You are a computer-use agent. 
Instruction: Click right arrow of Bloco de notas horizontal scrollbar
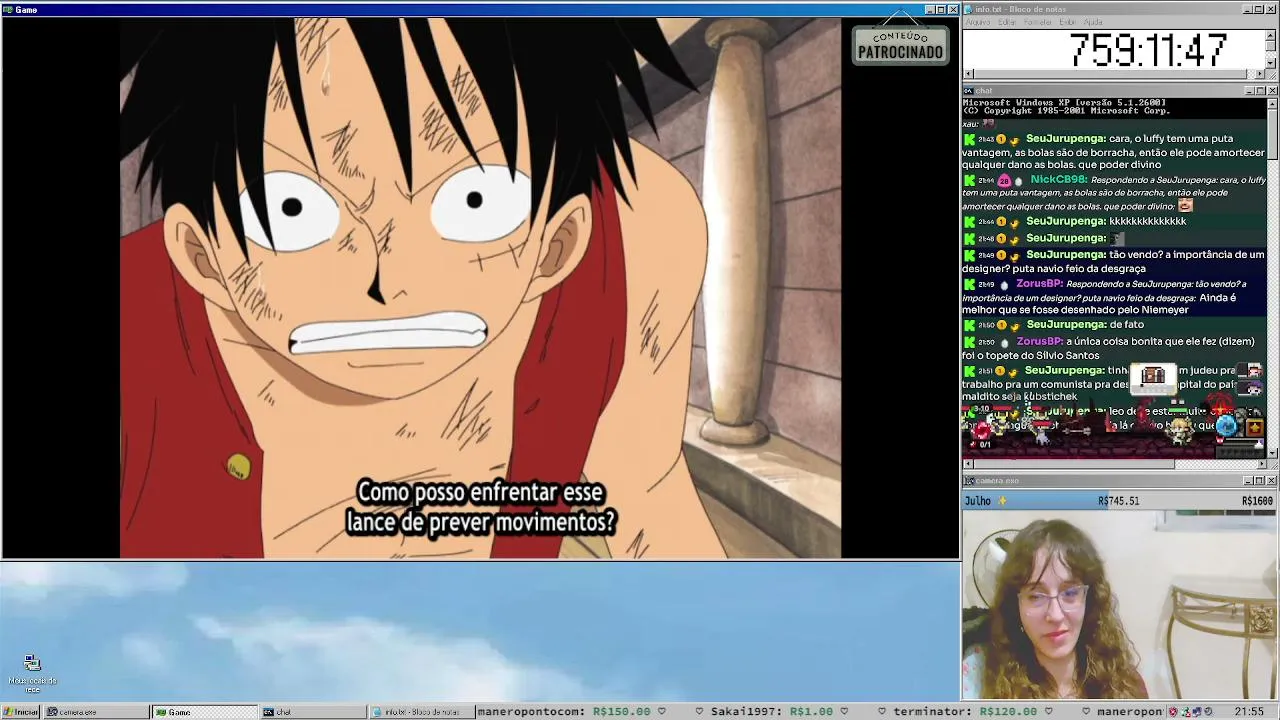pyautogui.click(x=1260, y=74)
